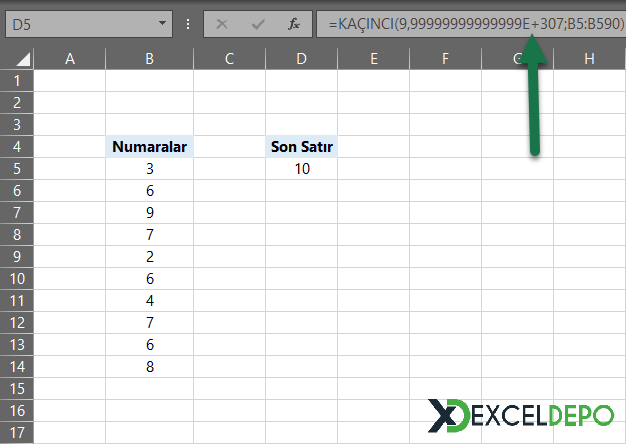Select column A header

coord(70,59)
